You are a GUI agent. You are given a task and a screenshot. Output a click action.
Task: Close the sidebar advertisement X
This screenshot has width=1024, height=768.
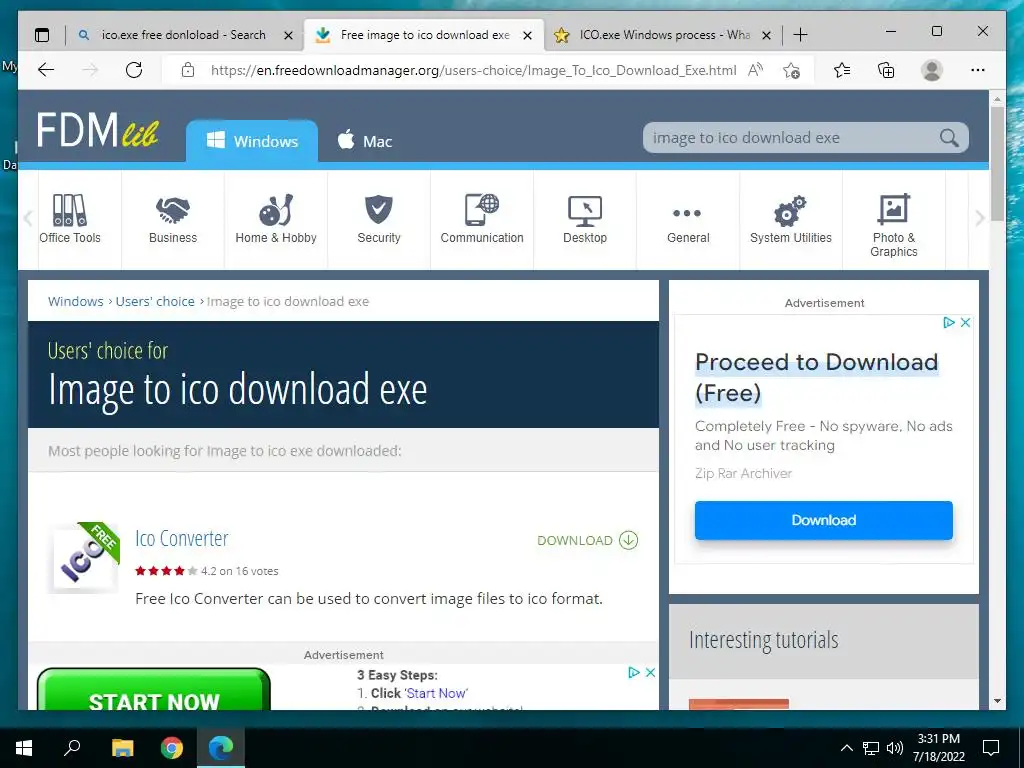(965, 323)
